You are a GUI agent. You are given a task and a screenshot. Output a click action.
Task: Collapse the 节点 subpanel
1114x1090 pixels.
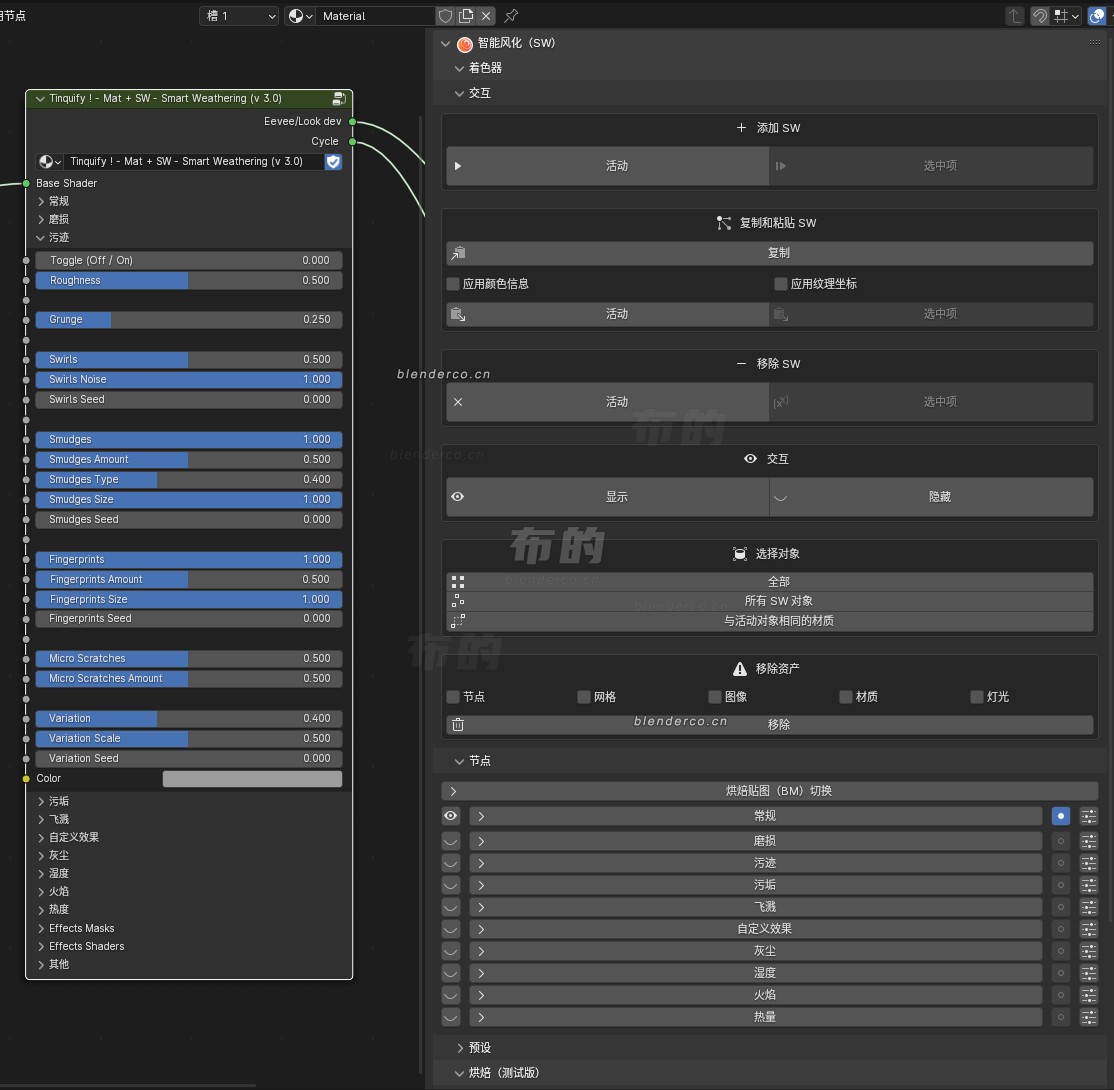click(459, 761)
